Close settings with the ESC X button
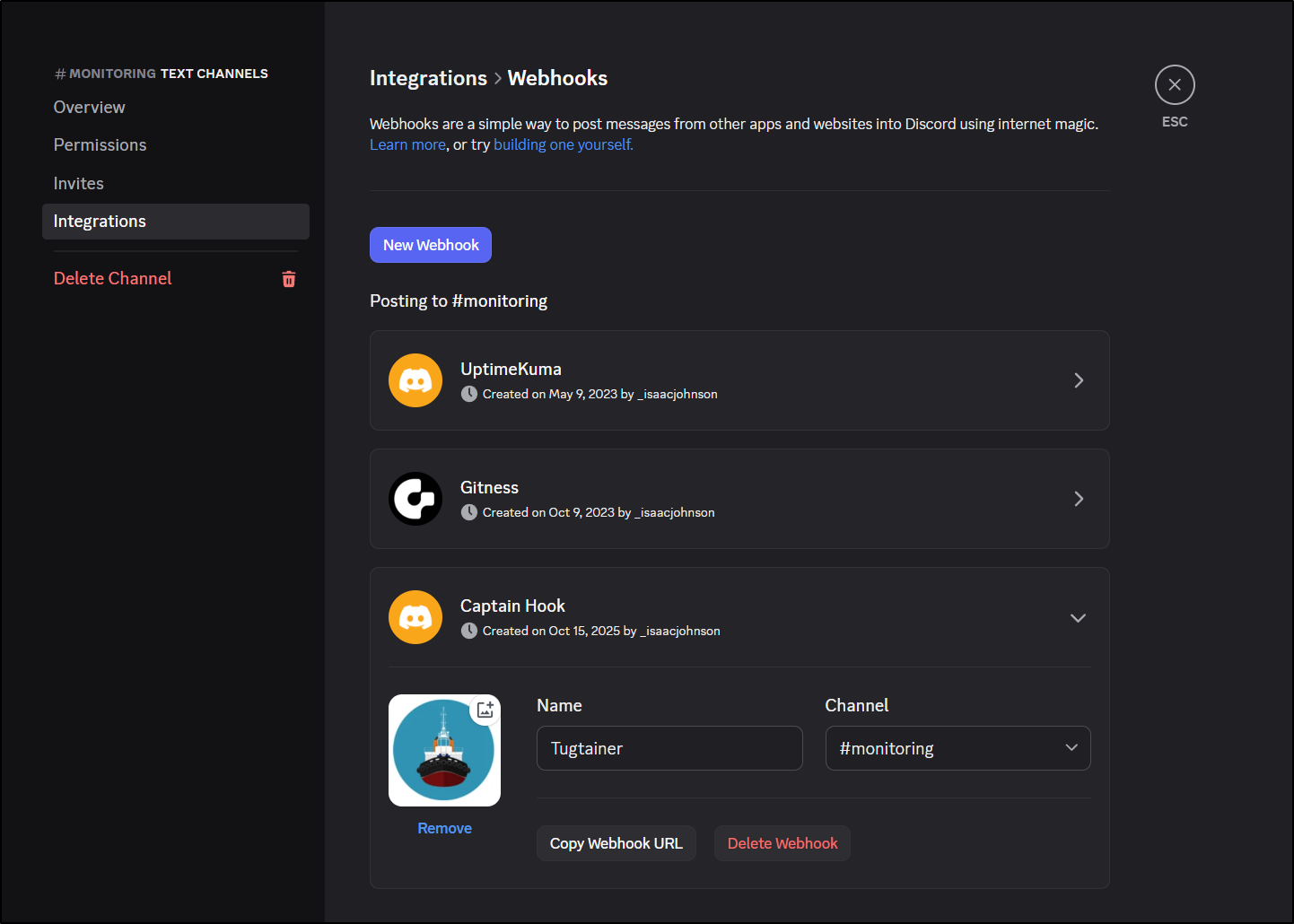This screenshot has height=924, width=1294. click(1174, 85)
